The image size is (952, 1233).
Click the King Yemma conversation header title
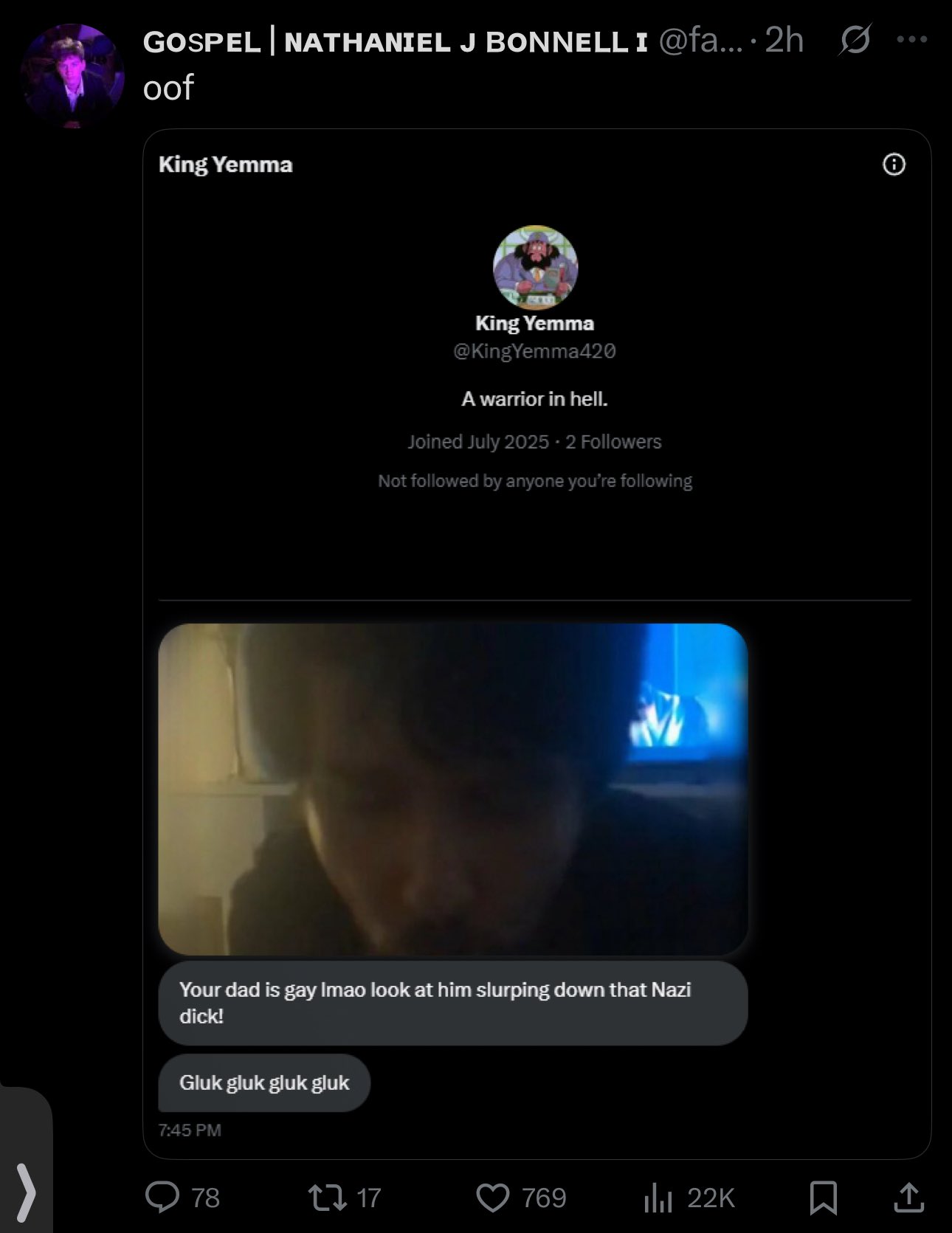tap(226, 165)
